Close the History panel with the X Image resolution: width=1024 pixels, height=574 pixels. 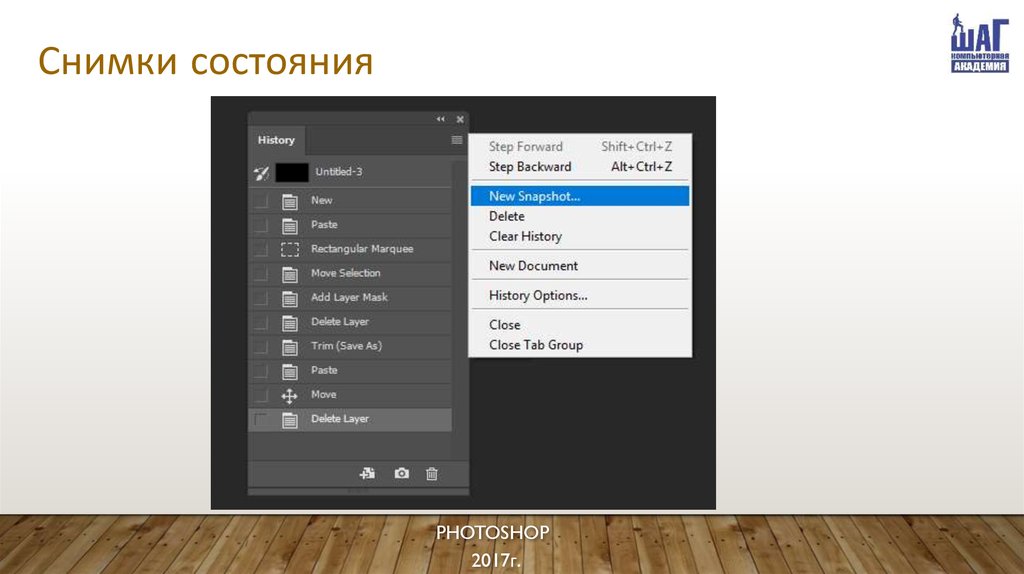(x=459, y=119)
